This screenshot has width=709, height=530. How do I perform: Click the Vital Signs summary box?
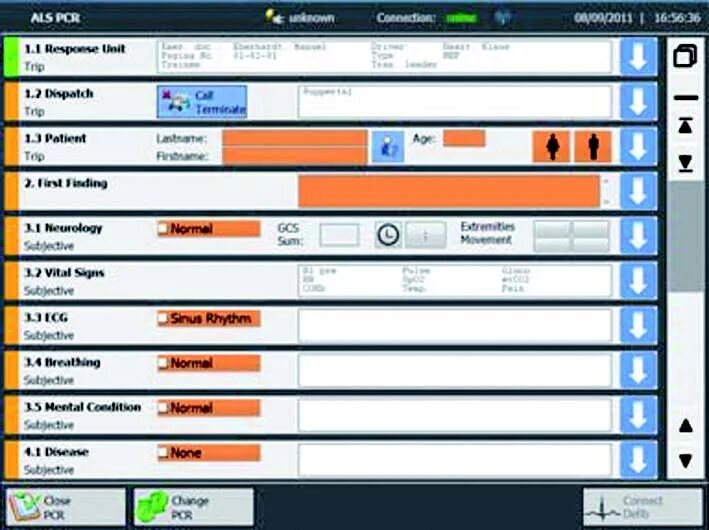pos(455,281)
